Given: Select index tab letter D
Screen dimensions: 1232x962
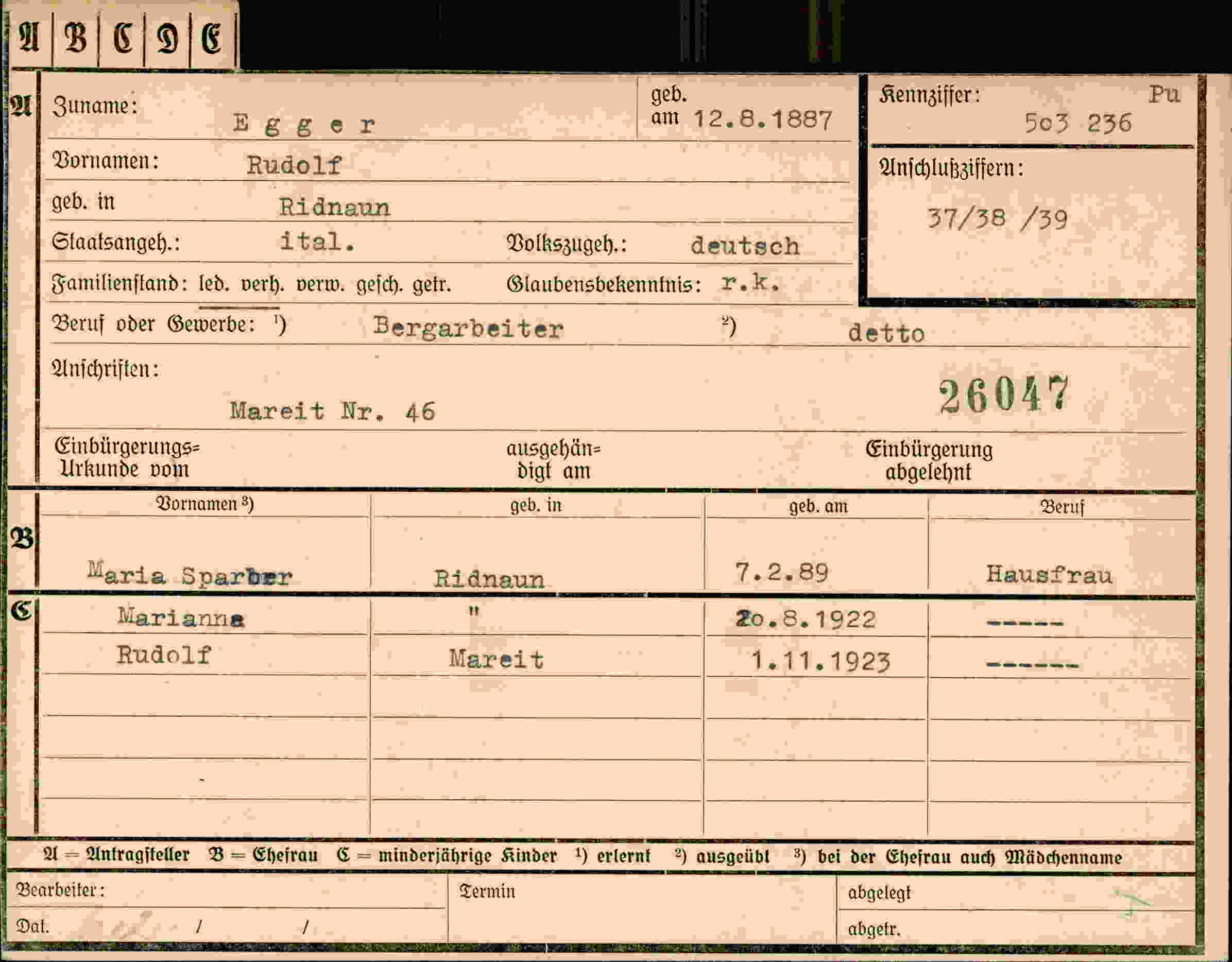Looking at the screenshot, I should click(167, 38).
